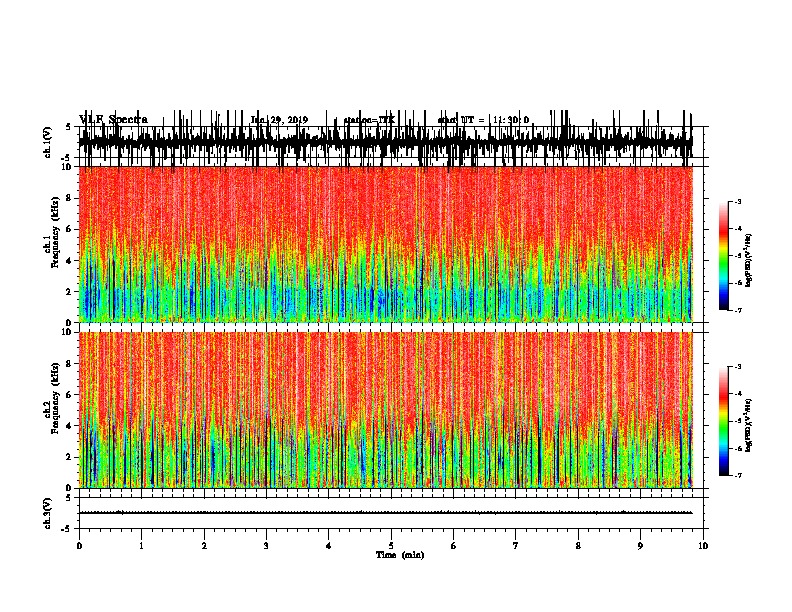Viewport: 792px width, 612px height.
Task: Click the "VLF Spectra" plot title
Action: pyautogui.click(x=113, y=120)
